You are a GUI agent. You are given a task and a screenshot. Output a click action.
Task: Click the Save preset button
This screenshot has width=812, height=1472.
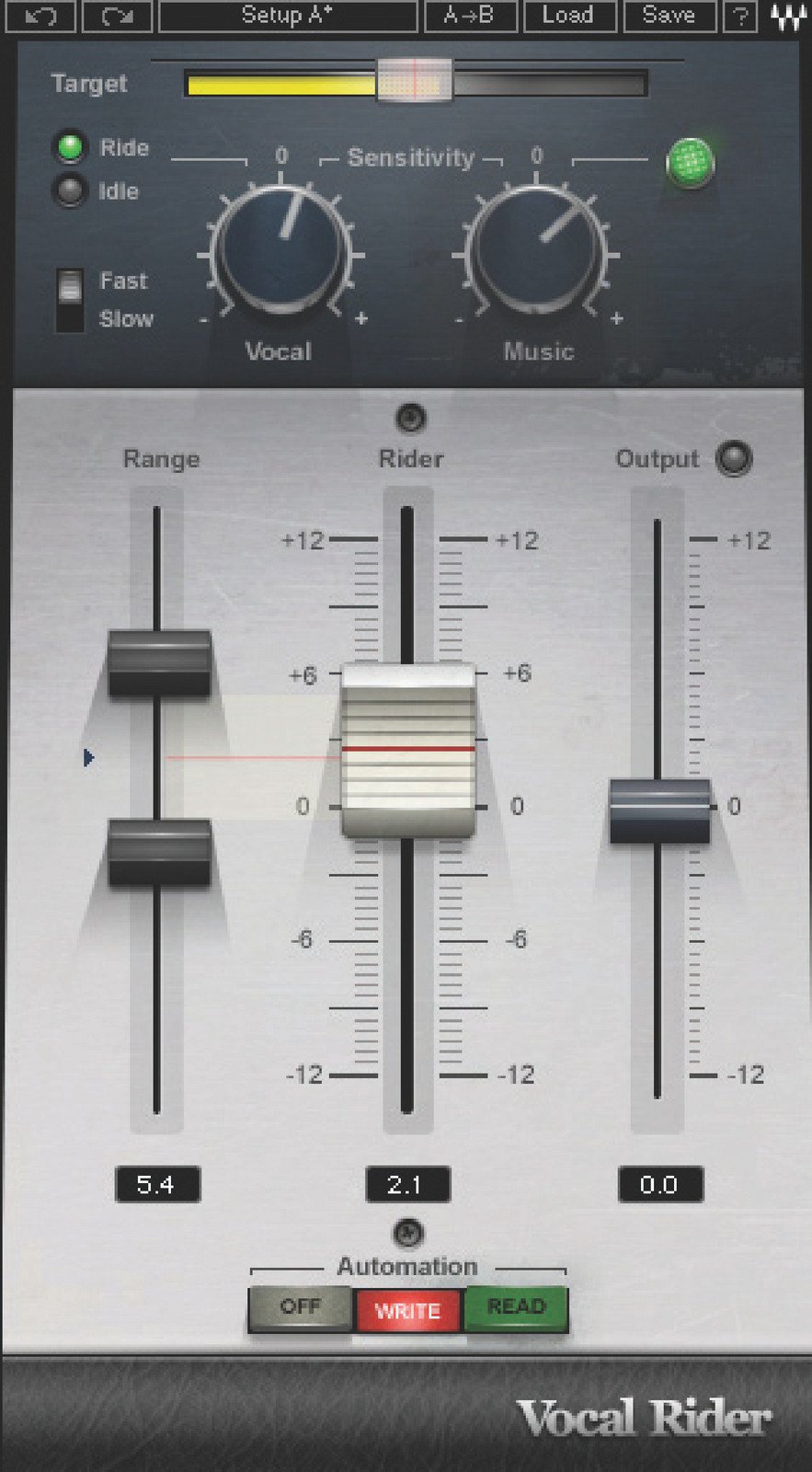click(669, 16)
